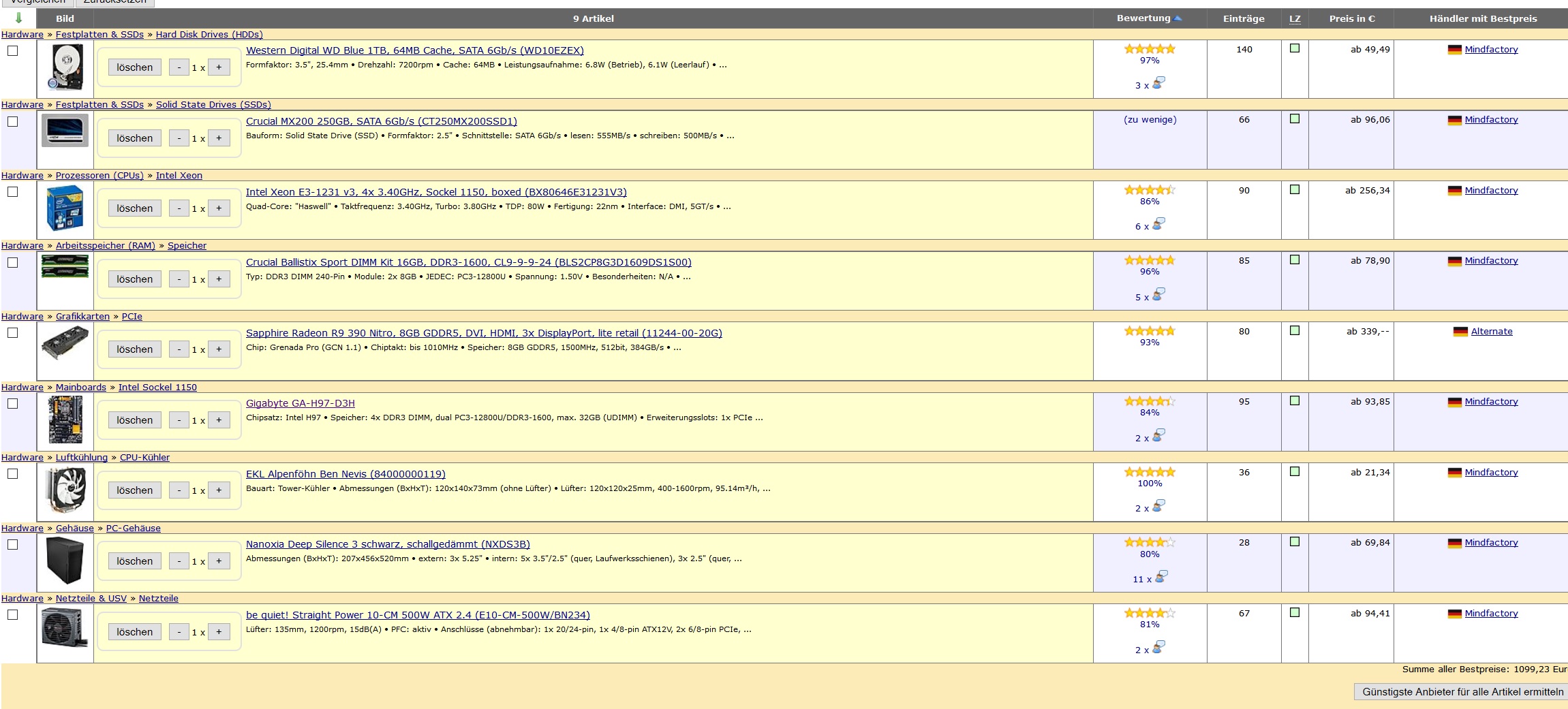Toggle LZ checkbox for Nanoxia Deep Silence 3

pyautogui.click(x=1295, y=541)
